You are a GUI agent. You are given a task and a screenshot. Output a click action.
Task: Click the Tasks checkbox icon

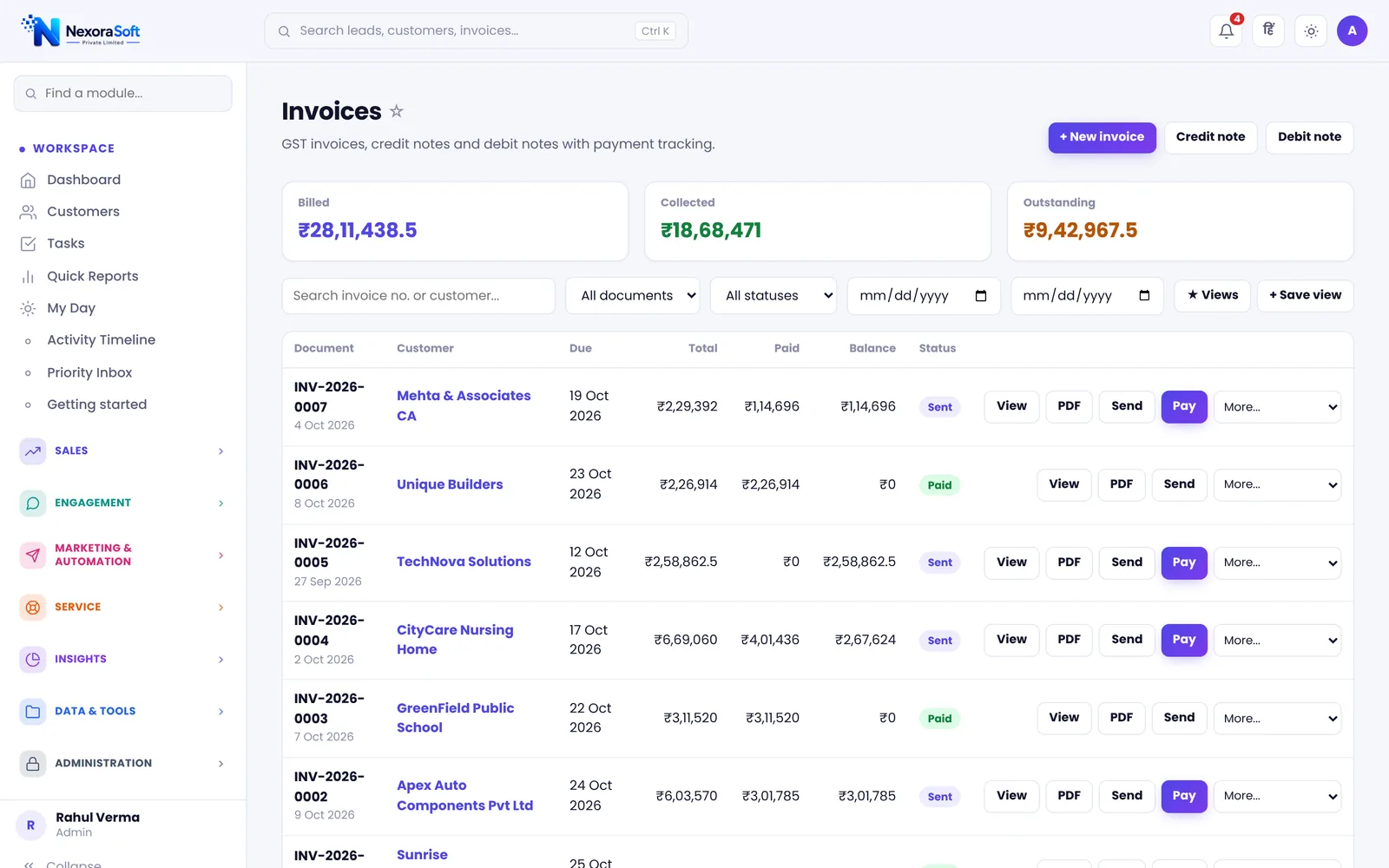coord(29,244)
